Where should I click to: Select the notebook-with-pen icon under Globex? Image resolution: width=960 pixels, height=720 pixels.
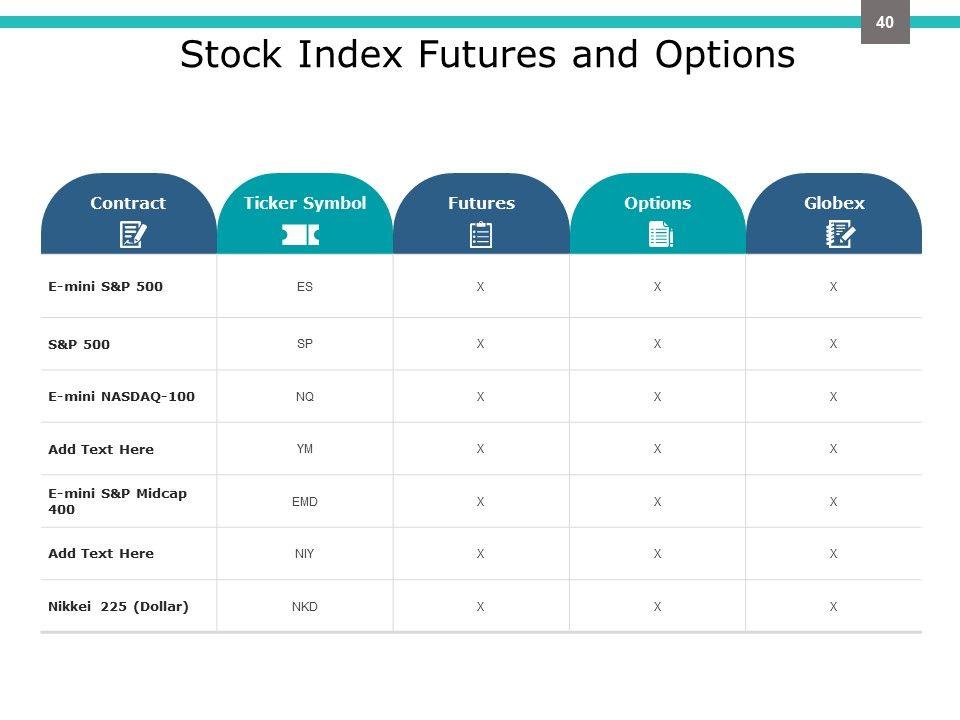(840, 235)
